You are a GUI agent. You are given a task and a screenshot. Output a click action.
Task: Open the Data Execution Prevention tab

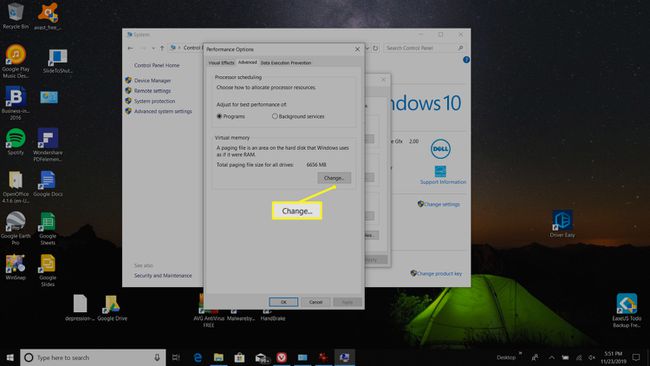[x=286, y=63]
